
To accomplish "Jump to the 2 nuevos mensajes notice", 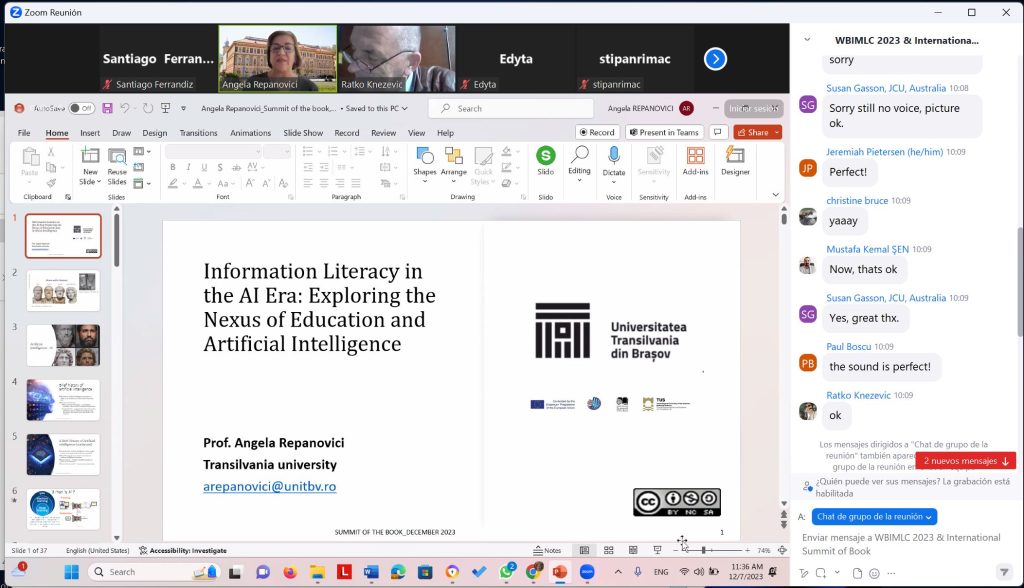I will (965, 461).
